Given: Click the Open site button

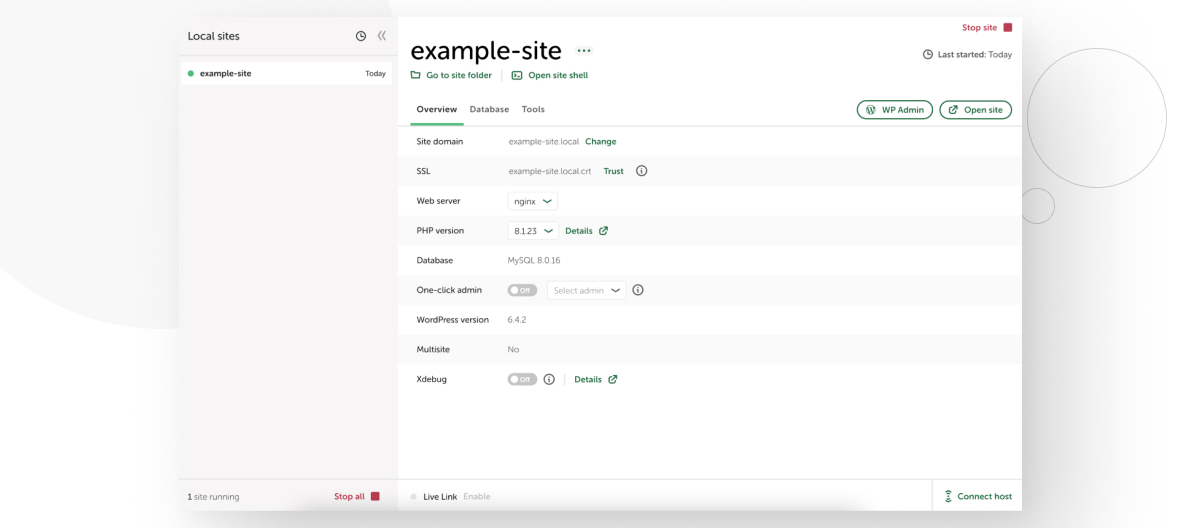Looking at the screenshot, I should (x=975, y=110).
